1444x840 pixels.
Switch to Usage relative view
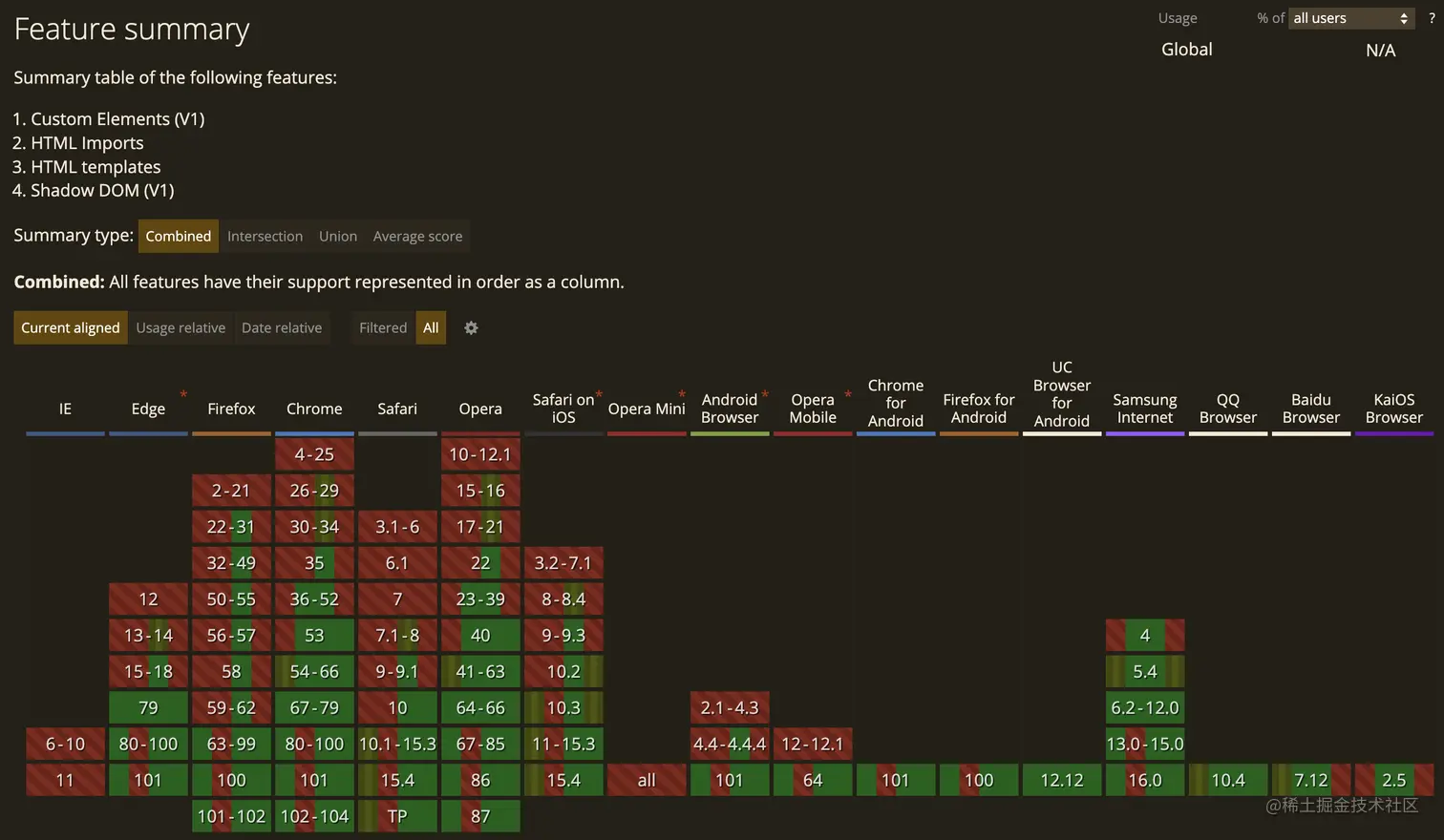point(180,327)
